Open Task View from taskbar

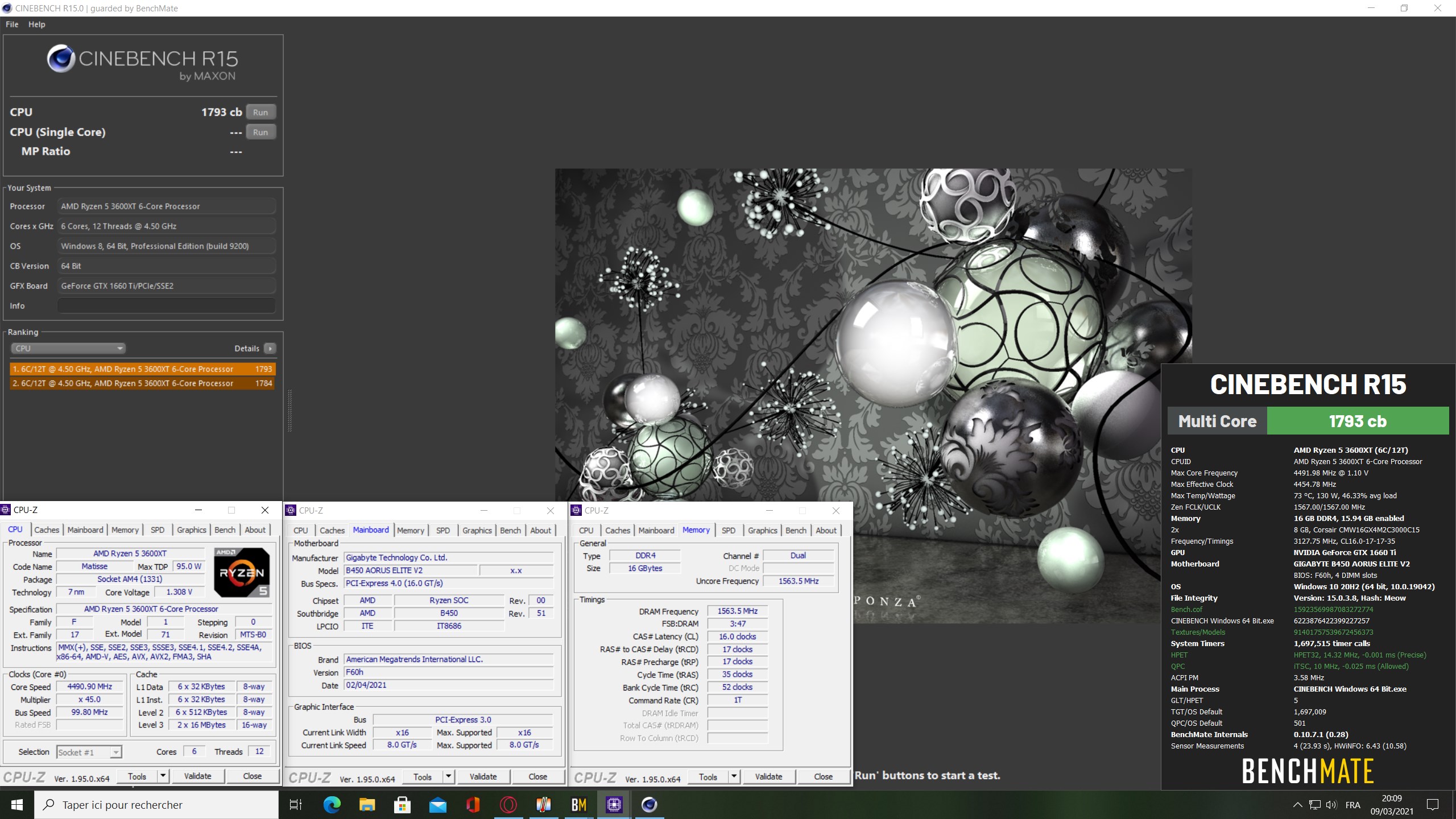(x=296, y=805)
